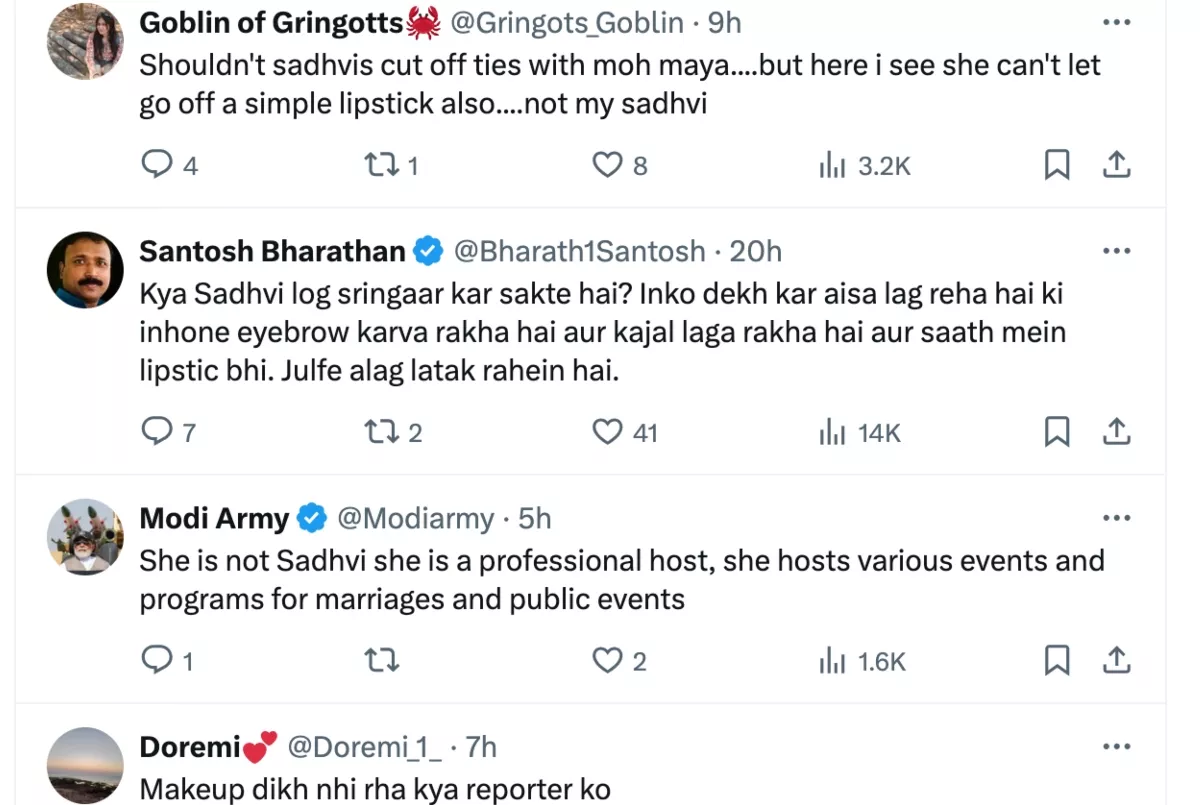Open more options on Goblin's tweet
This screenshot has width=1200, height=805.
1116,22
